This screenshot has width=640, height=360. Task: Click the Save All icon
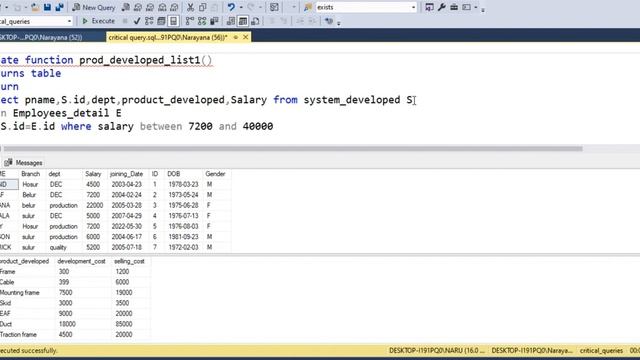pyautogui.click(x=59, y=7)
